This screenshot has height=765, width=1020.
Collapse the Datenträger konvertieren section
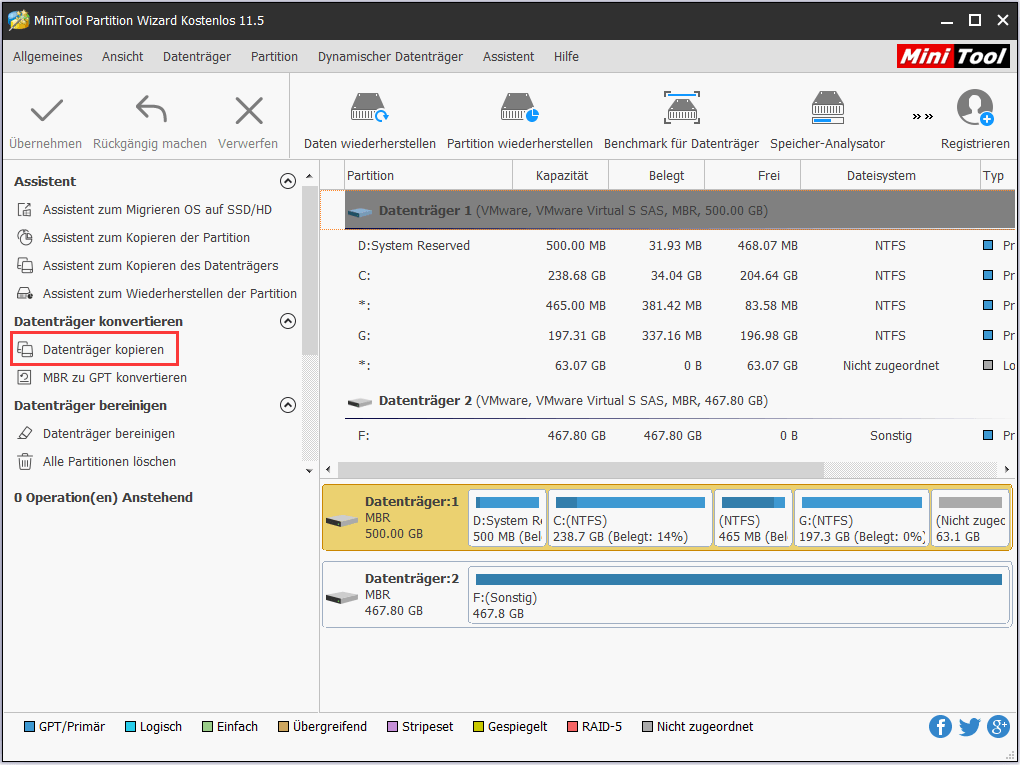[x=288, y=321]
